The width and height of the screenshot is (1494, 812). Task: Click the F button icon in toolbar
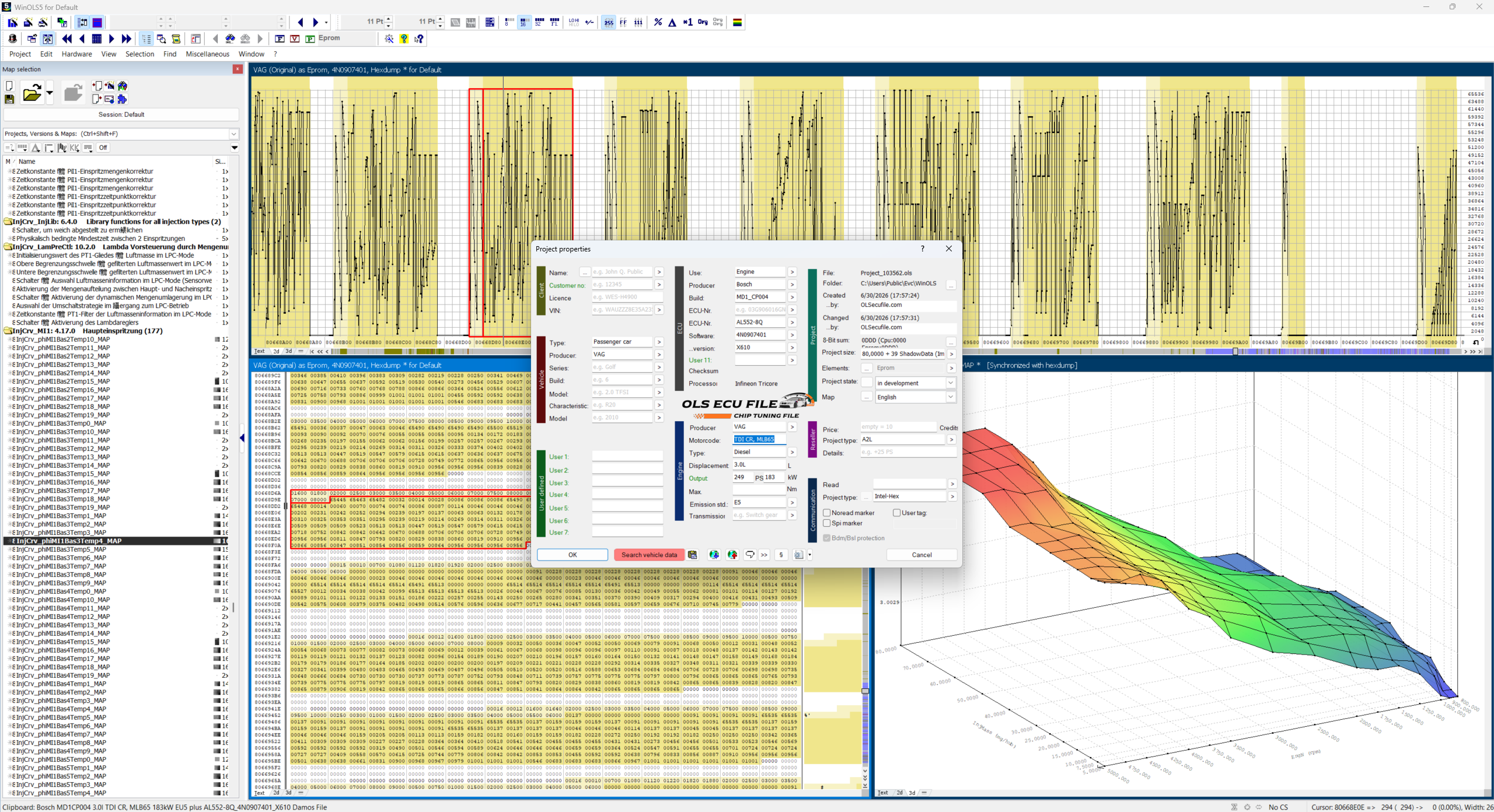280,38
